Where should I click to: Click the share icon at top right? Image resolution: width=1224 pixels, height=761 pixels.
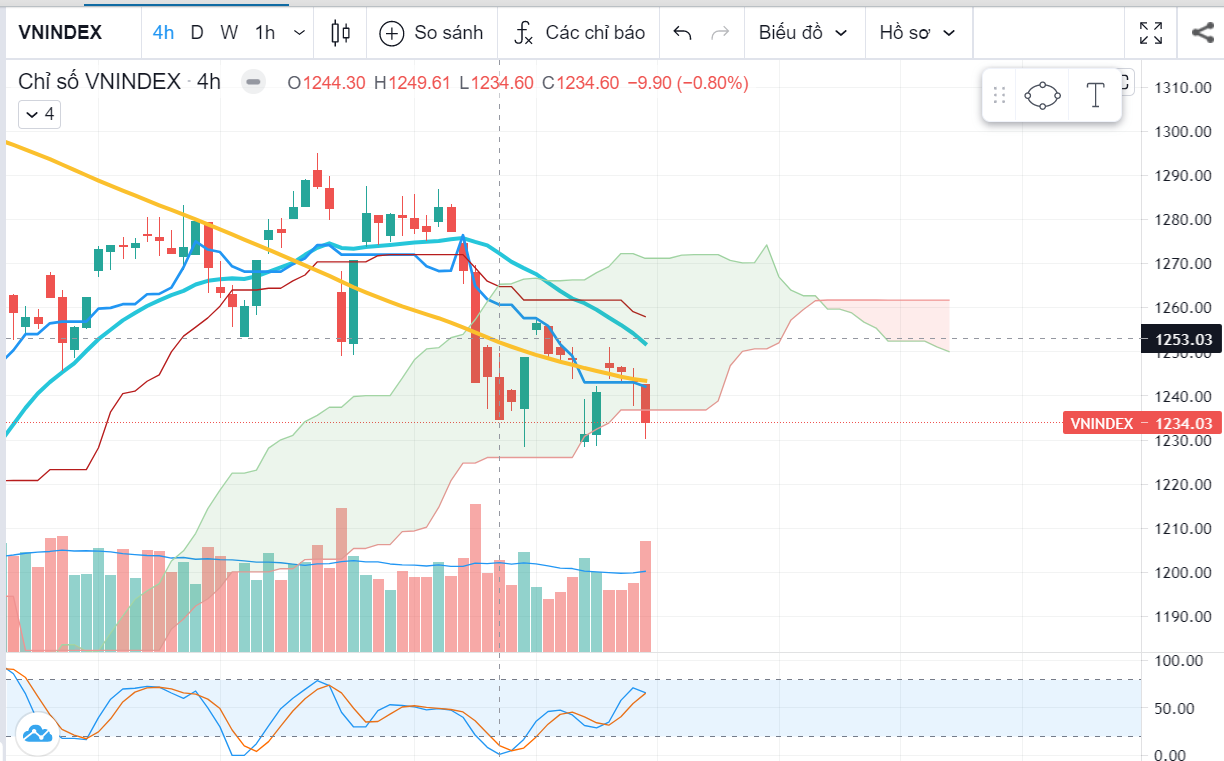1202,33
